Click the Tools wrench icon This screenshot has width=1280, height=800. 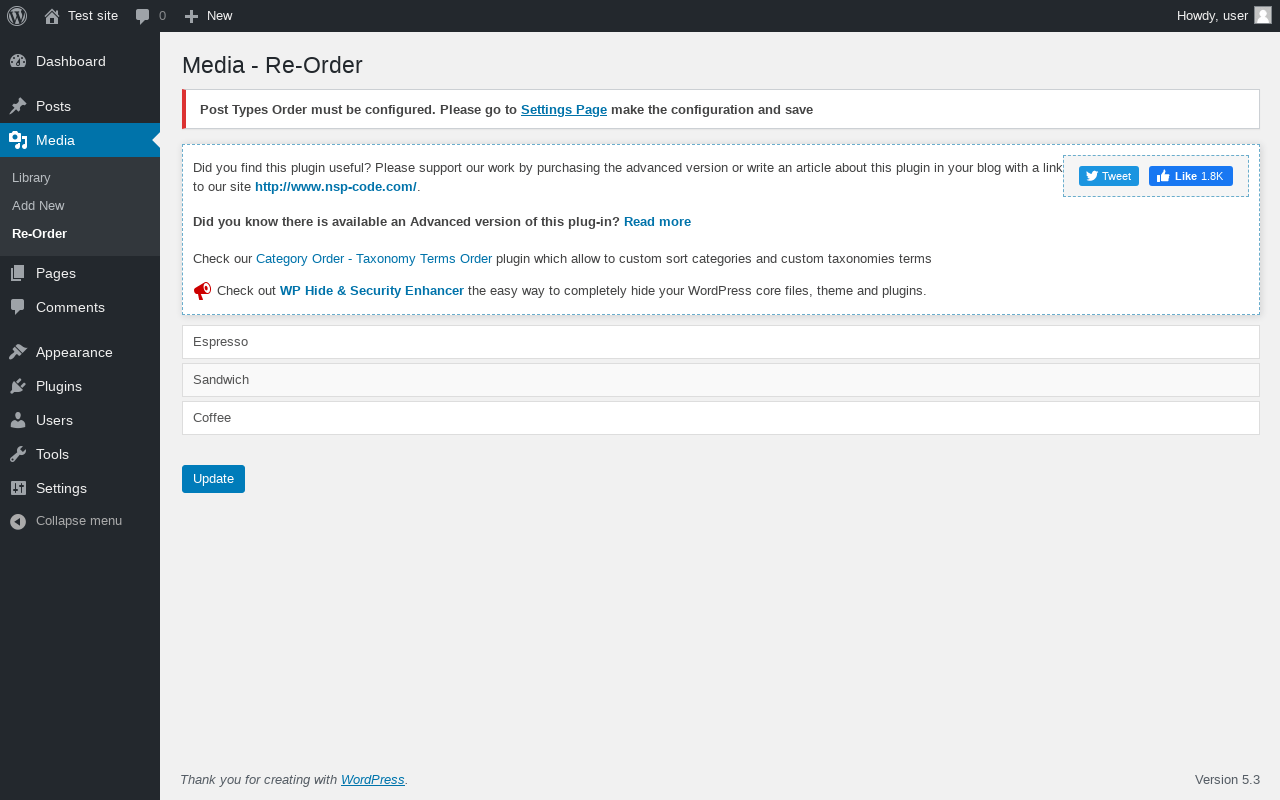[x=18, y=454]
